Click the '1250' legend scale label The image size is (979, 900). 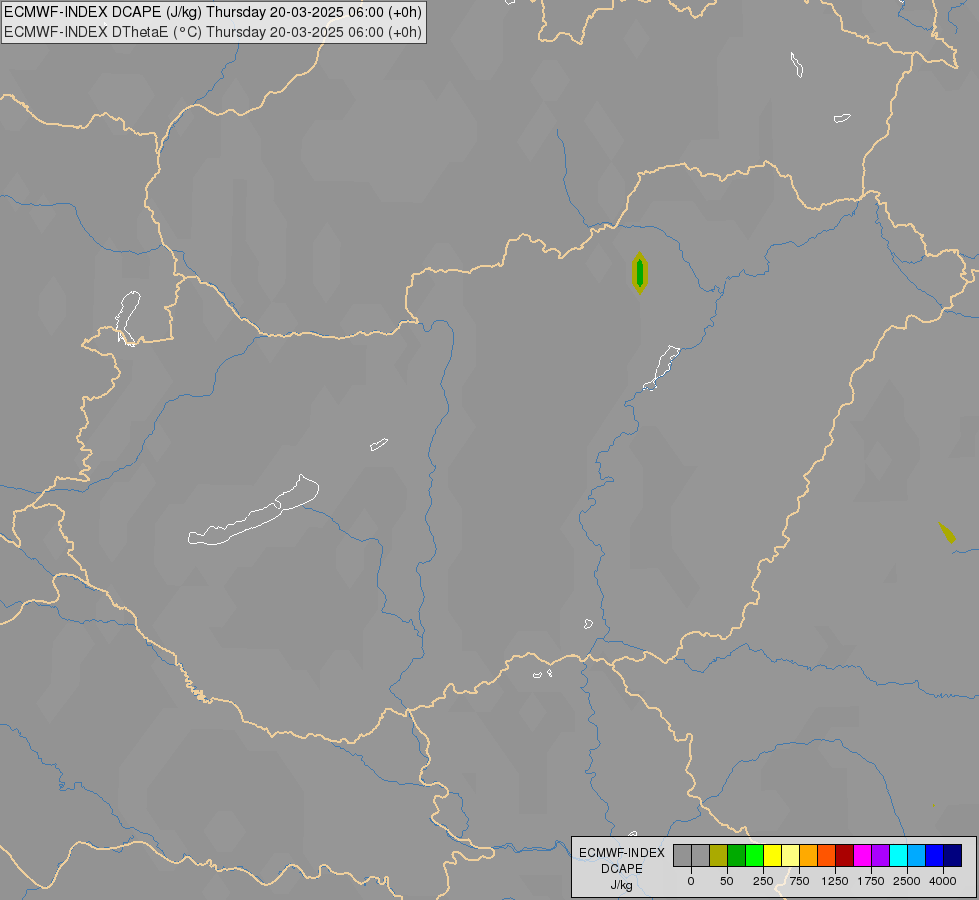tap(835, 881)
